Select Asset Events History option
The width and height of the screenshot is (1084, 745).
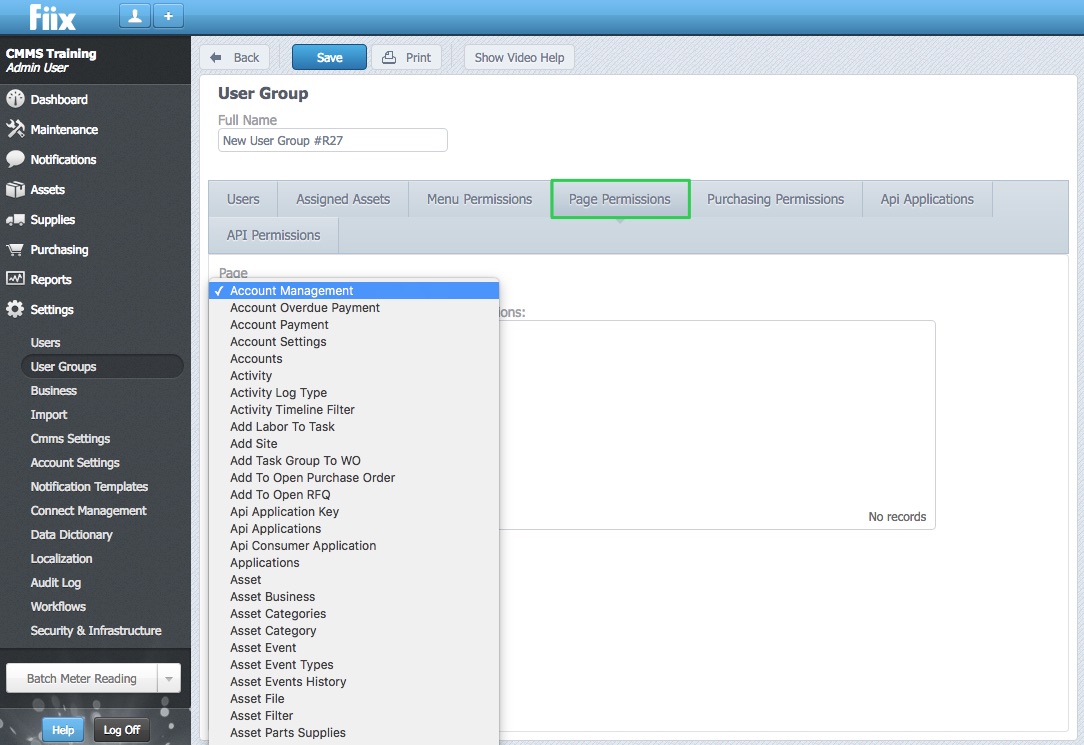[x=354, y=681]
